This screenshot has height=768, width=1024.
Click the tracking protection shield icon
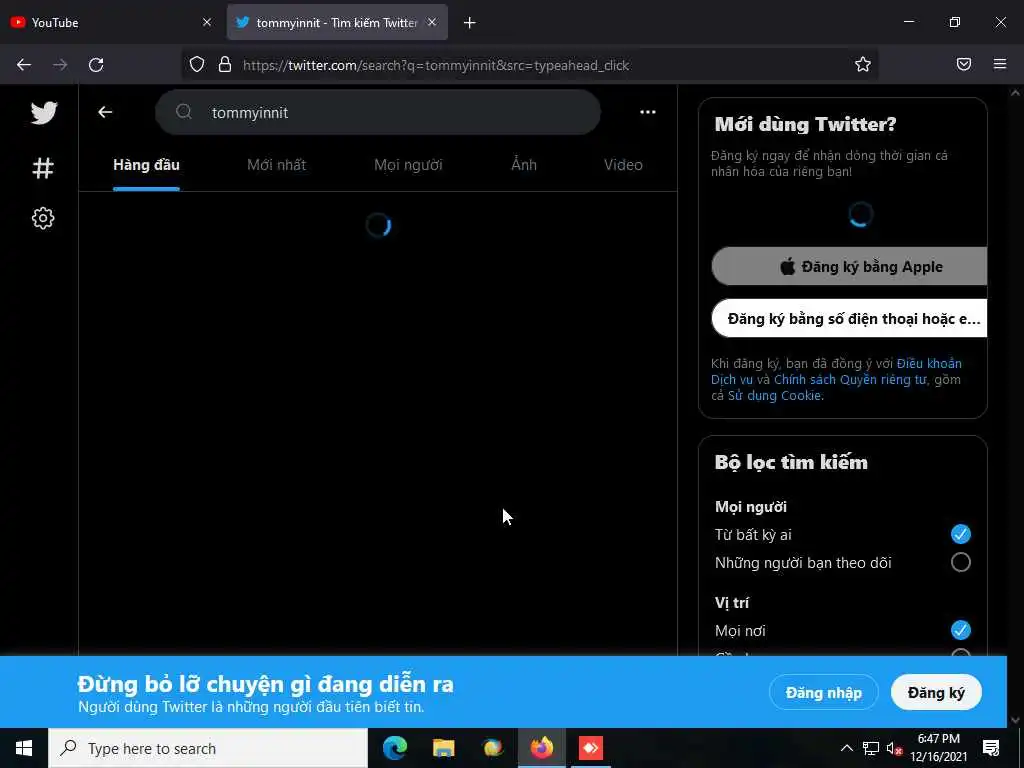(197, 65)
